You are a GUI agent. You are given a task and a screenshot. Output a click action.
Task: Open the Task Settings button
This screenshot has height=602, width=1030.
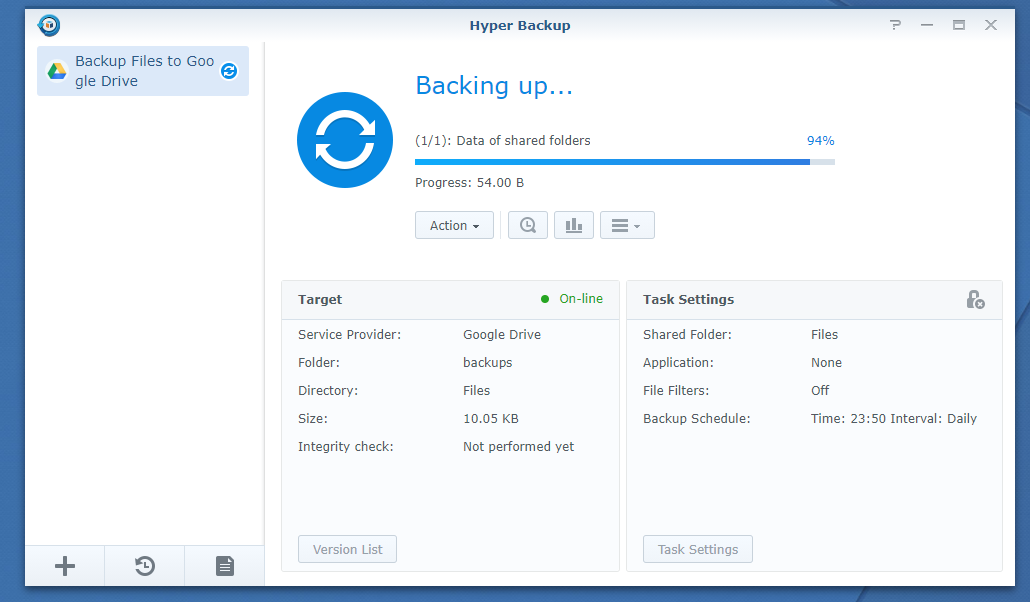[x=698, y=549]
